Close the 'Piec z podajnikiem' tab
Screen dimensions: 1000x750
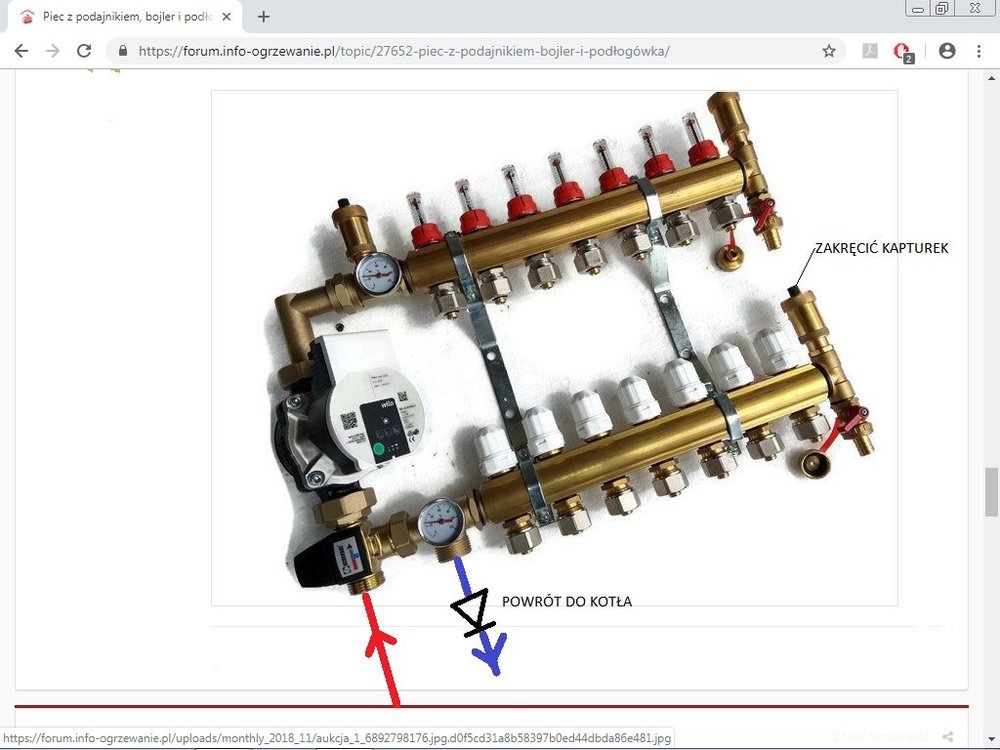[226, 17]
